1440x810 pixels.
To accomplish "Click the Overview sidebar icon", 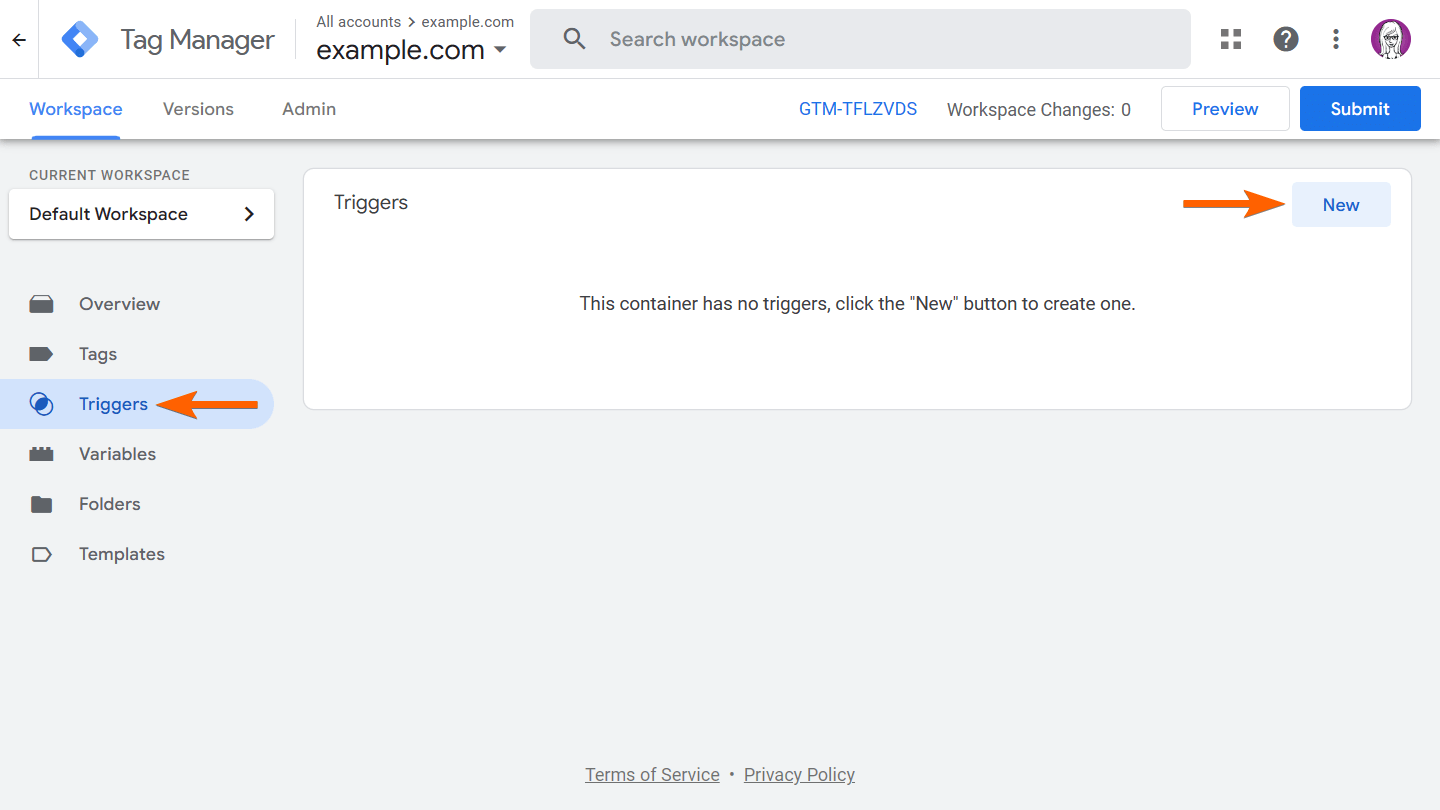I will click(42, 304).
